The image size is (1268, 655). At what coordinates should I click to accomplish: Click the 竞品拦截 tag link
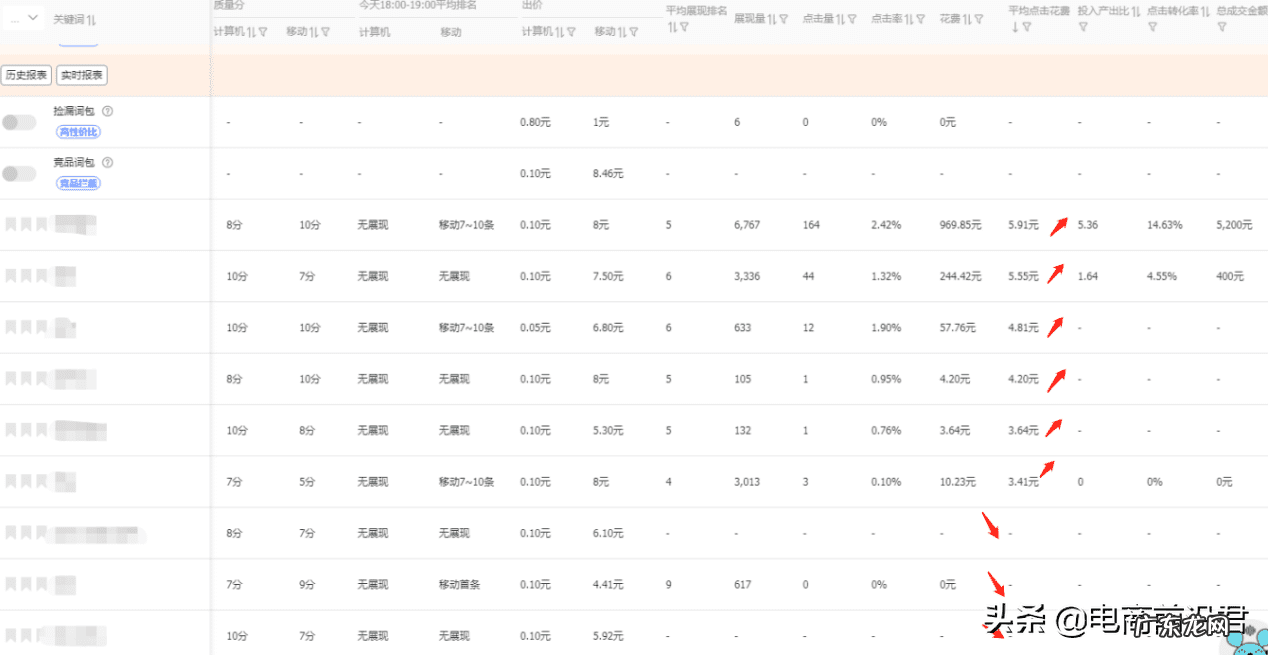pos(77,182)
